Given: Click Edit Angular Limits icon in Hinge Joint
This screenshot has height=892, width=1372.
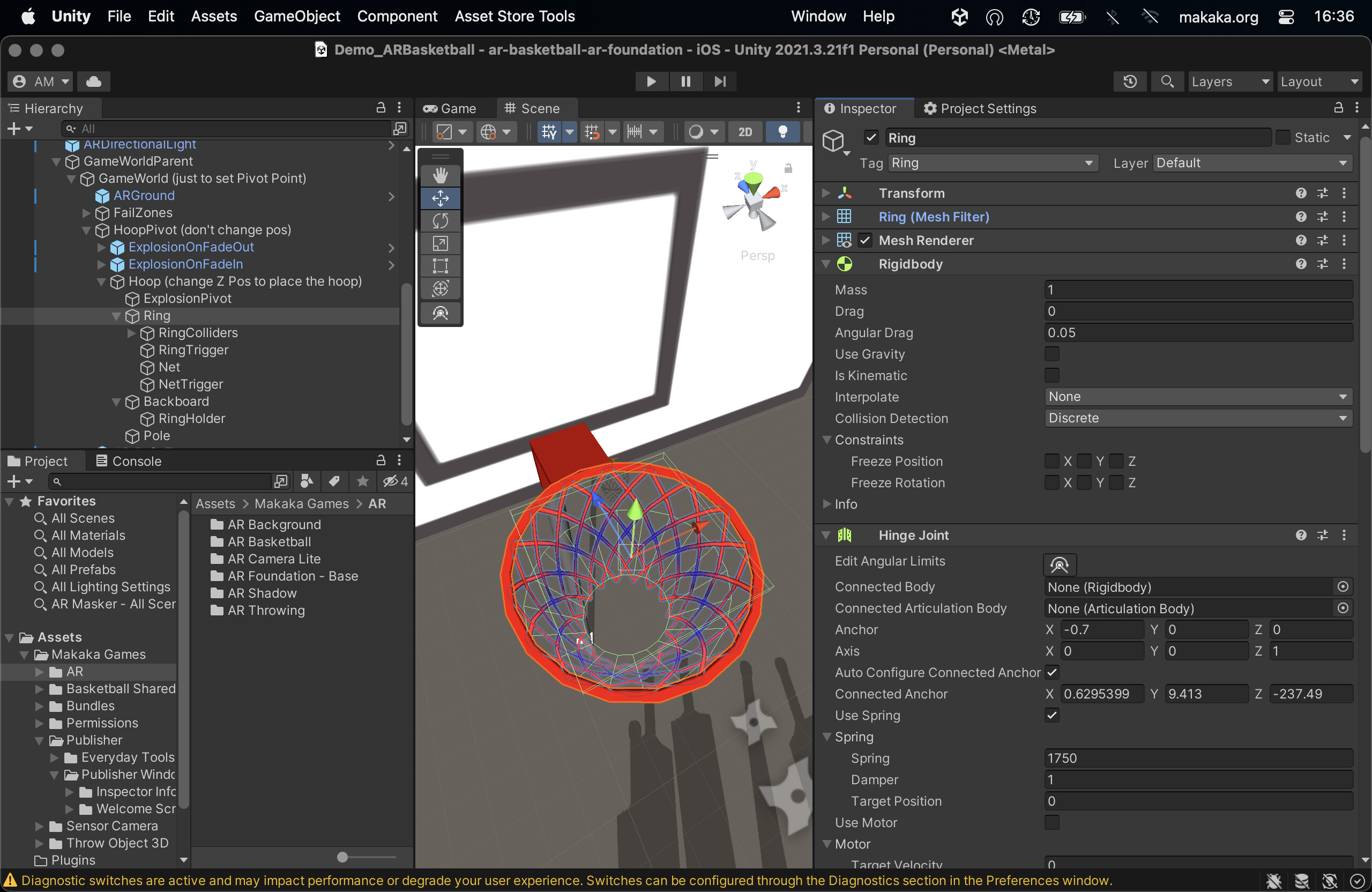Looking at the screenshot, I should click(x=1060, y=564).
